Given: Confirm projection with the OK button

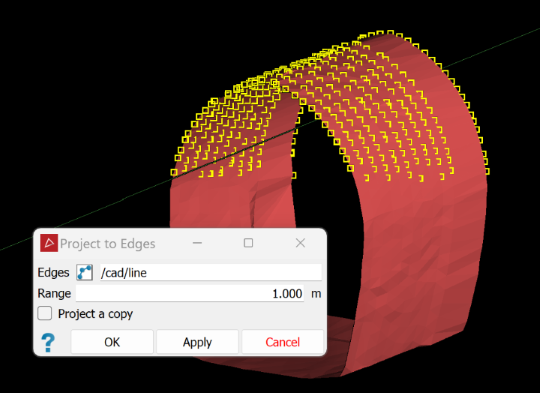Looking at the screenshot, I should coord(112,342).
